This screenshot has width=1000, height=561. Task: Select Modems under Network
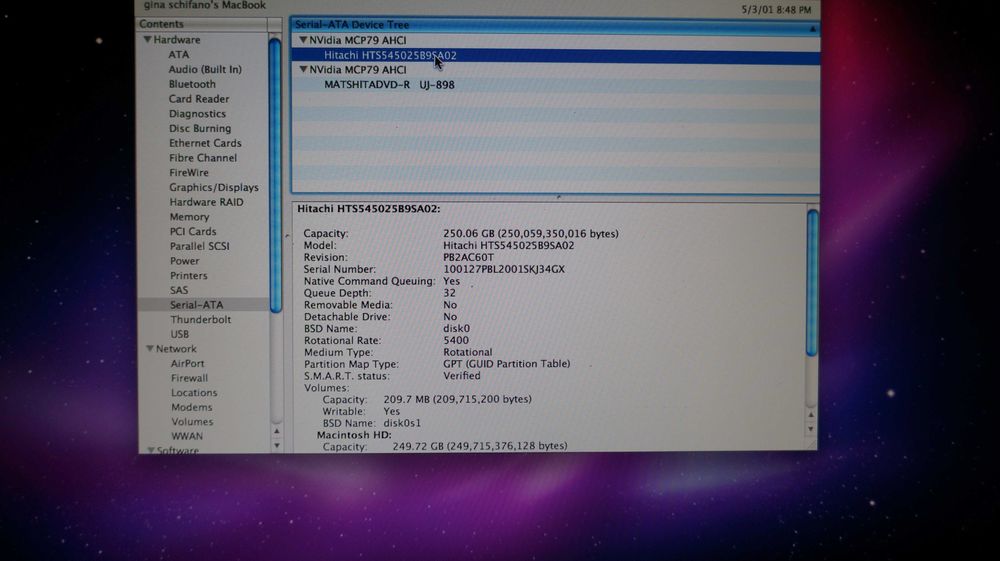tap(192, 407)
